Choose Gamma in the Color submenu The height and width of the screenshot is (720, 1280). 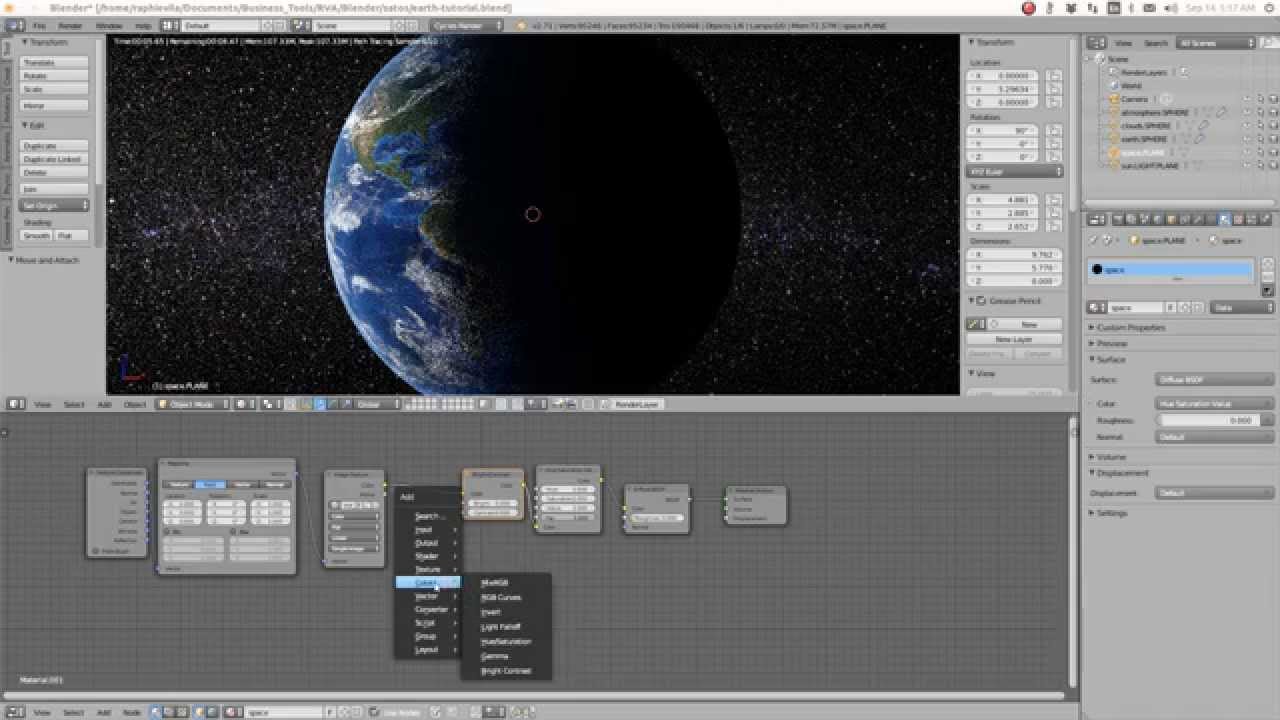(x=495, y=656)
